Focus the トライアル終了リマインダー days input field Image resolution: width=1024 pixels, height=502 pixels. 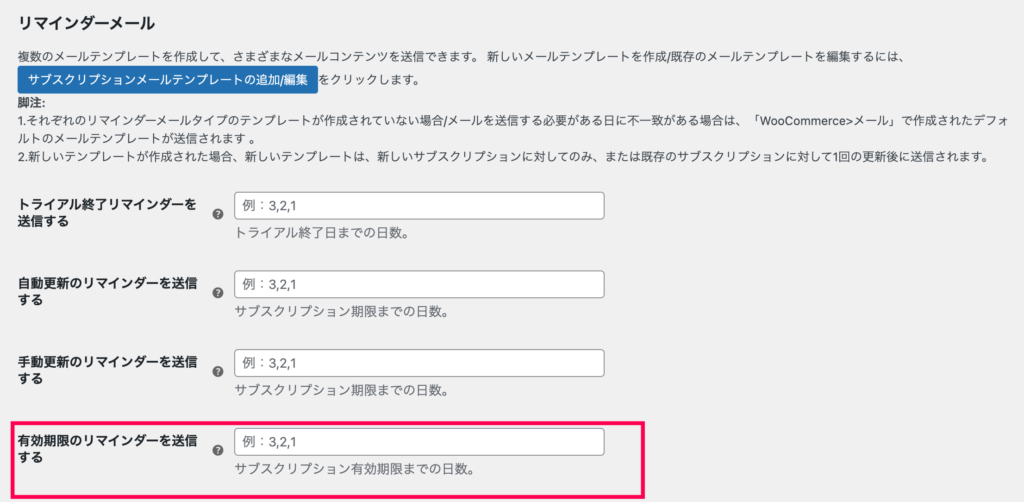point(419,206)
